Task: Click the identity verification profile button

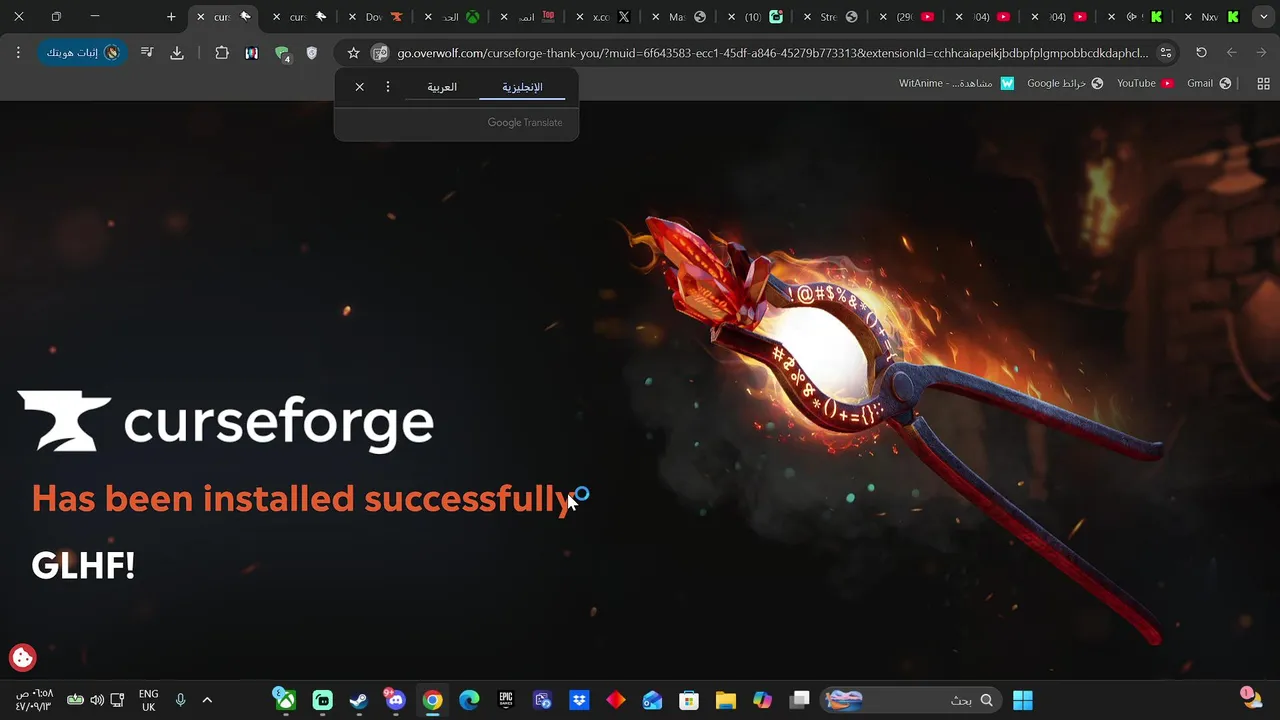Action: click(82, 53)
